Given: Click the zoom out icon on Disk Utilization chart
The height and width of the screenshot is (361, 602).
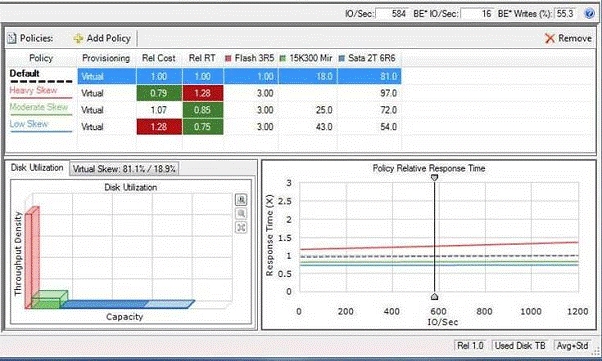Looking at the screenshot, I should [x=241, y=214].
